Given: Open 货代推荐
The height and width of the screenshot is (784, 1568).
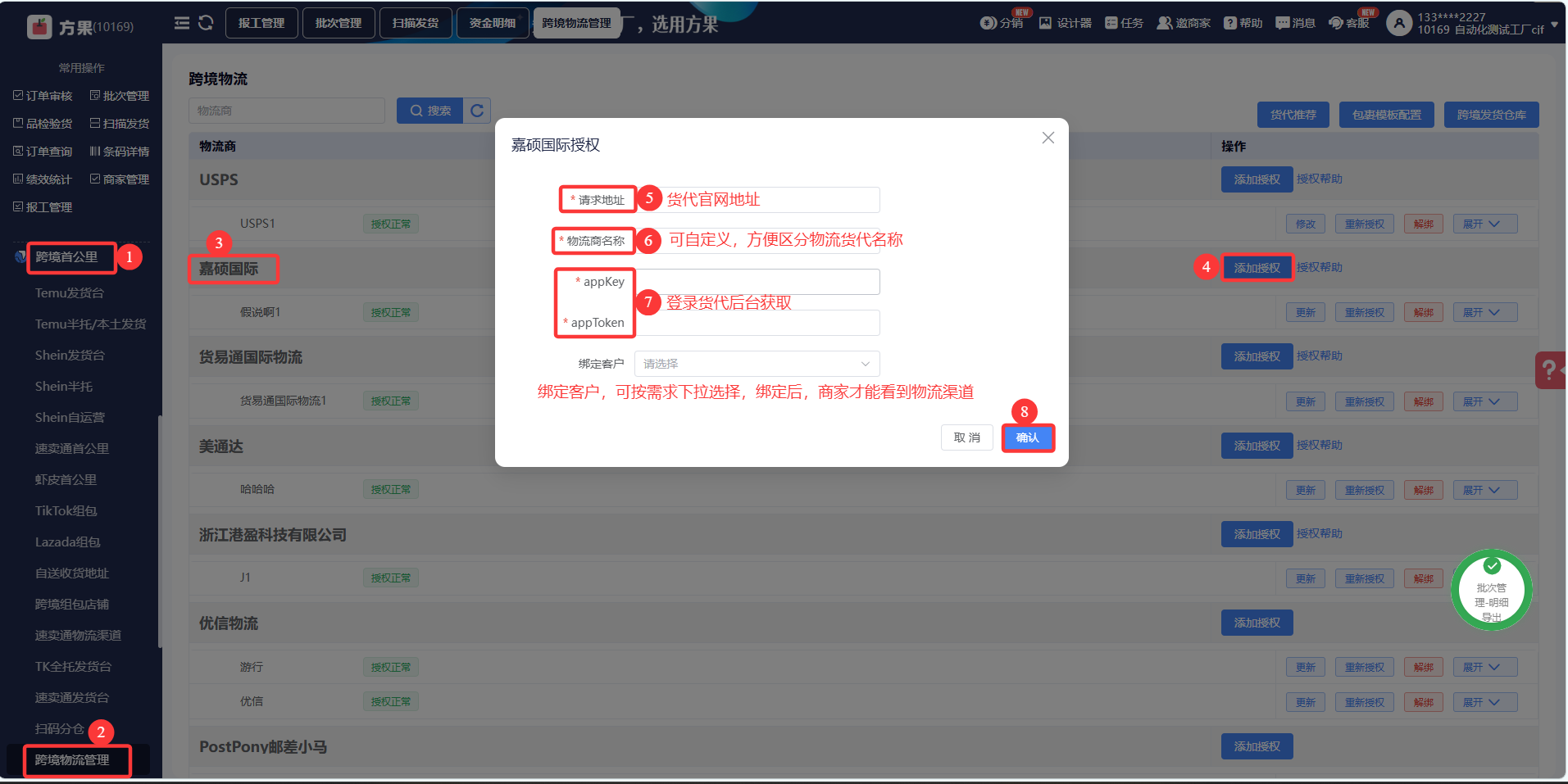Looking at the screenshot, I should coord(1293,115).
